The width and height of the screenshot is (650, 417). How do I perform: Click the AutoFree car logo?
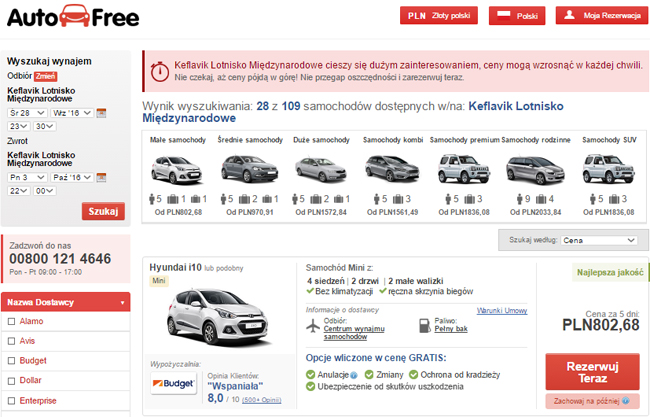coord(73,17)
